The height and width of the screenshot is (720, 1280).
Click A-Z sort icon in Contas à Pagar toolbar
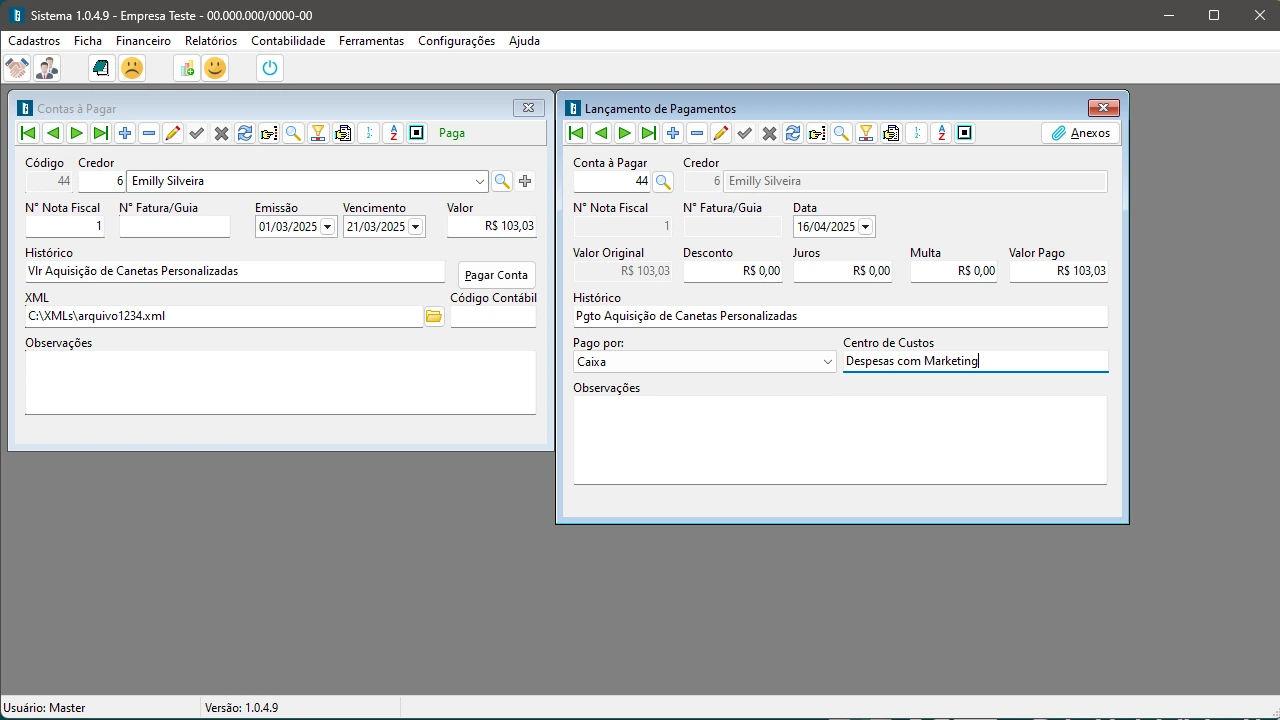point(393,133)
